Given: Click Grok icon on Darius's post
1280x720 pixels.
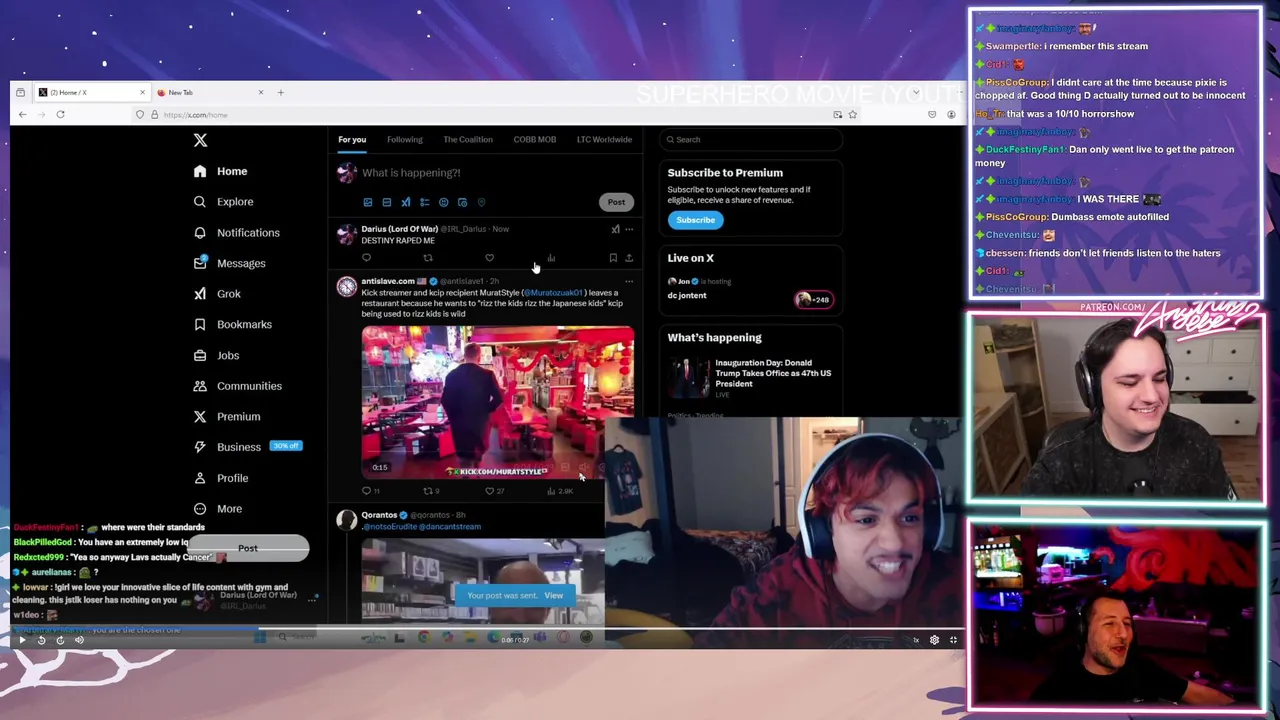Looking at the screenshot, I should (x=615, y=229).
